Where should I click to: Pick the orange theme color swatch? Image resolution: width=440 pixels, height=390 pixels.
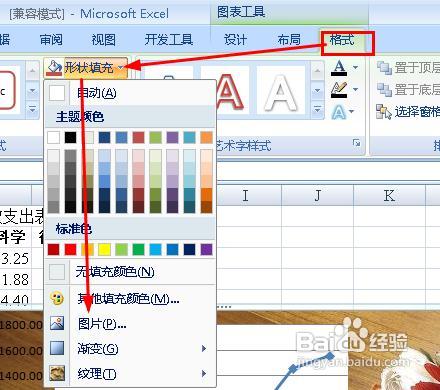click(206, 137)
